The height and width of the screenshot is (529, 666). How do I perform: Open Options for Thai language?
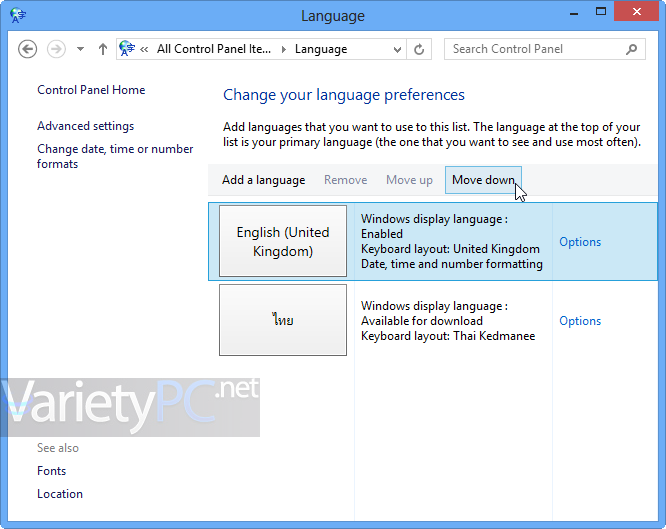pos(580,321)
